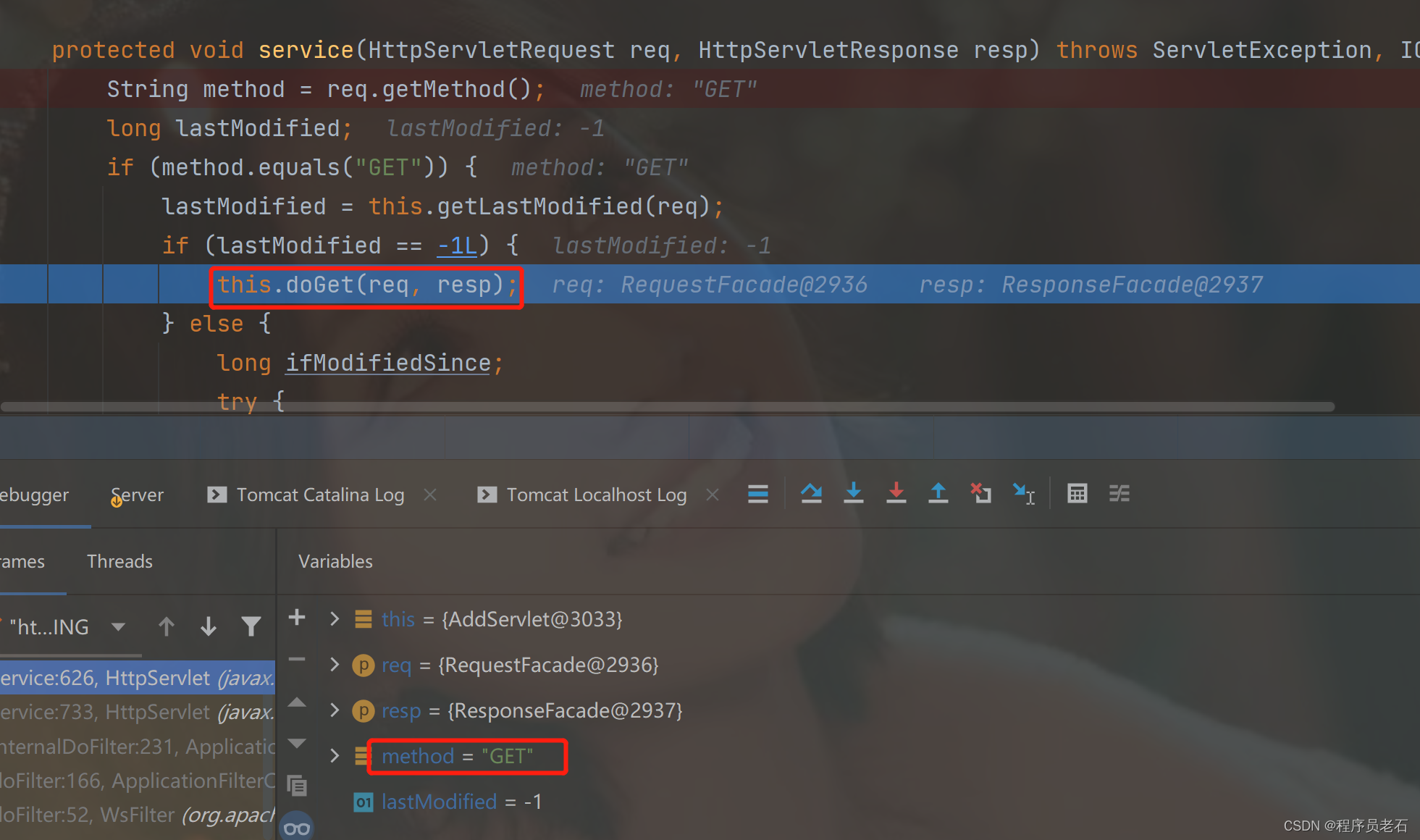Click Show Execution Point icon
This screenshot has width=1420, height=840.
point(757,494)
